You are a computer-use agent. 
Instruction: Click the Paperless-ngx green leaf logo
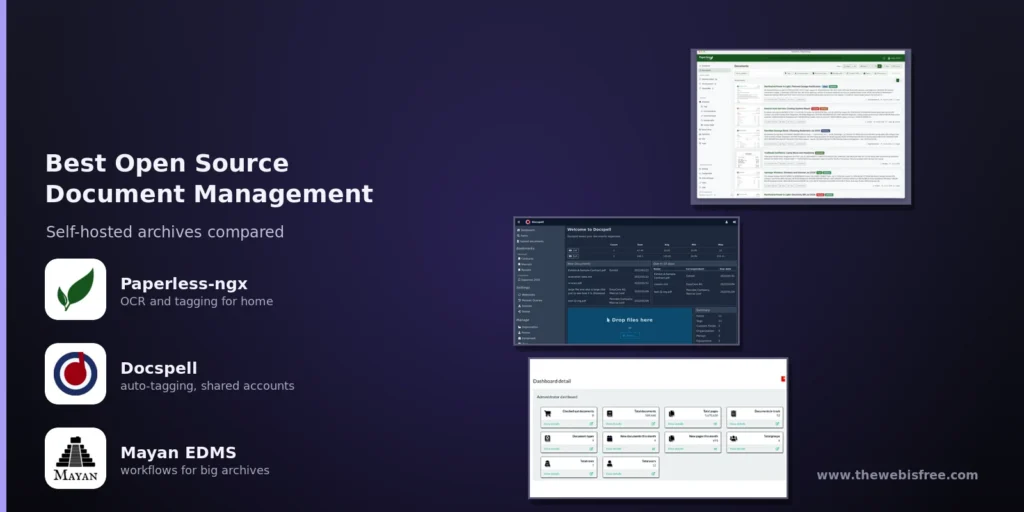tap(76, 289)
